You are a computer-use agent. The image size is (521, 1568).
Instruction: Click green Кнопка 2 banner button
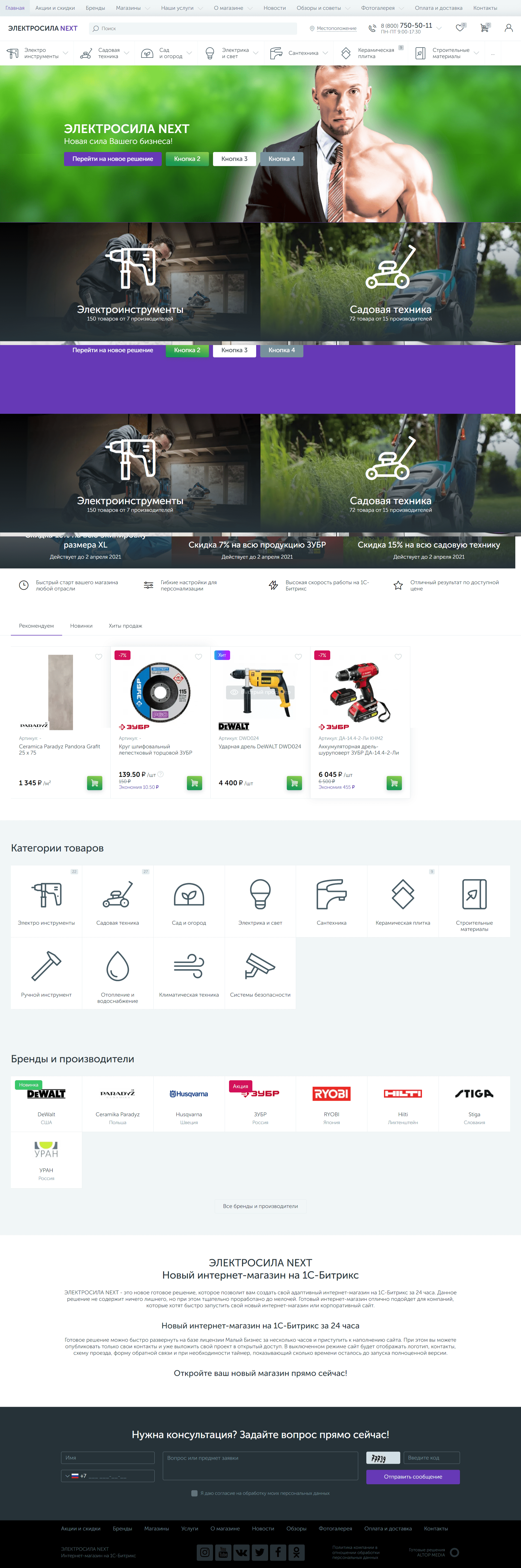[187, 159]
